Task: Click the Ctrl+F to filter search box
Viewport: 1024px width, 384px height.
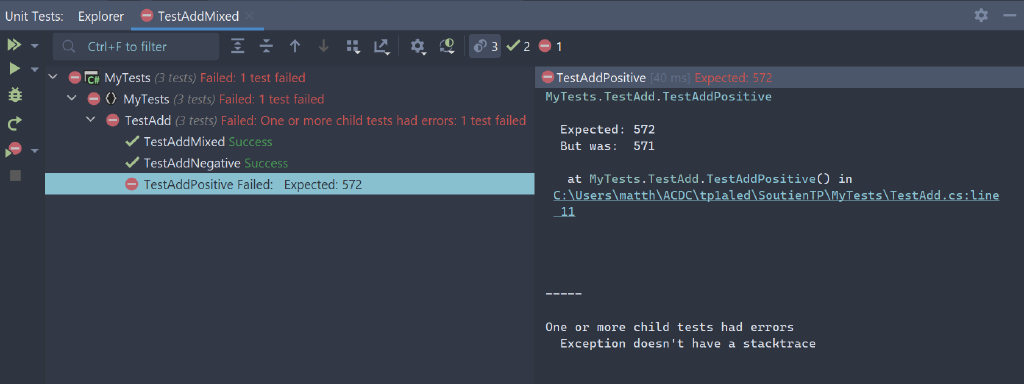Action: pyautogui.click(x=136, y=46)
